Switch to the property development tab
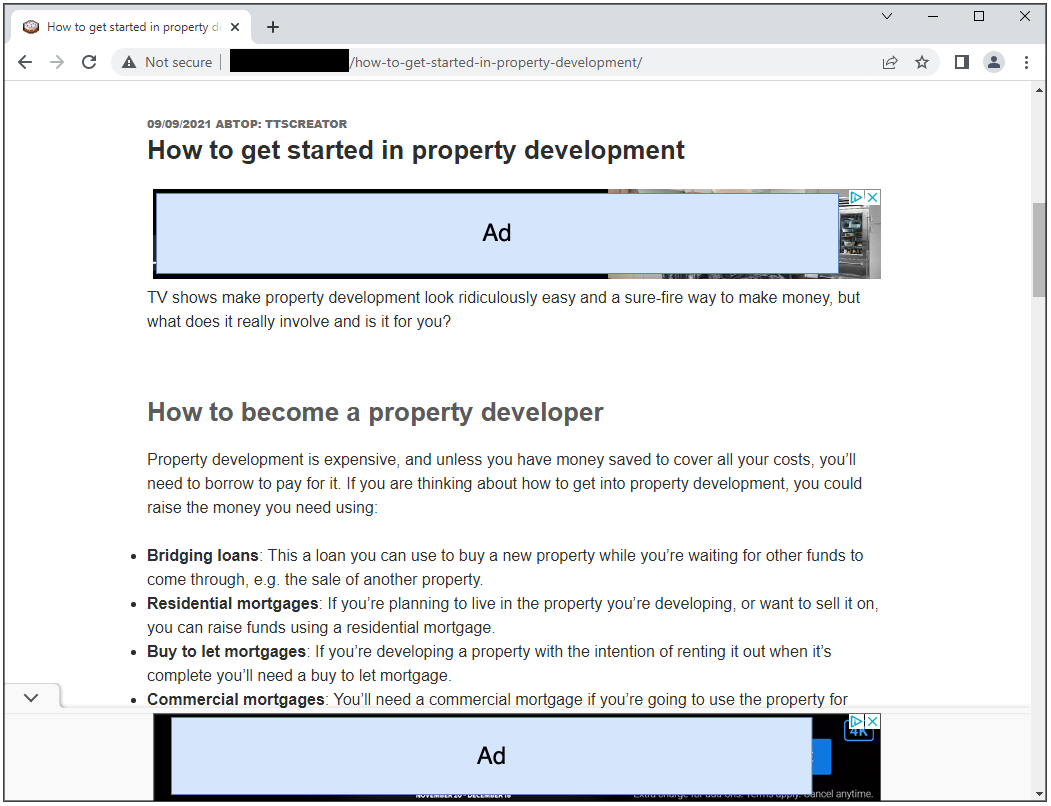The width and height of the screenshot is (1051, 806). (x=130, y=26)
